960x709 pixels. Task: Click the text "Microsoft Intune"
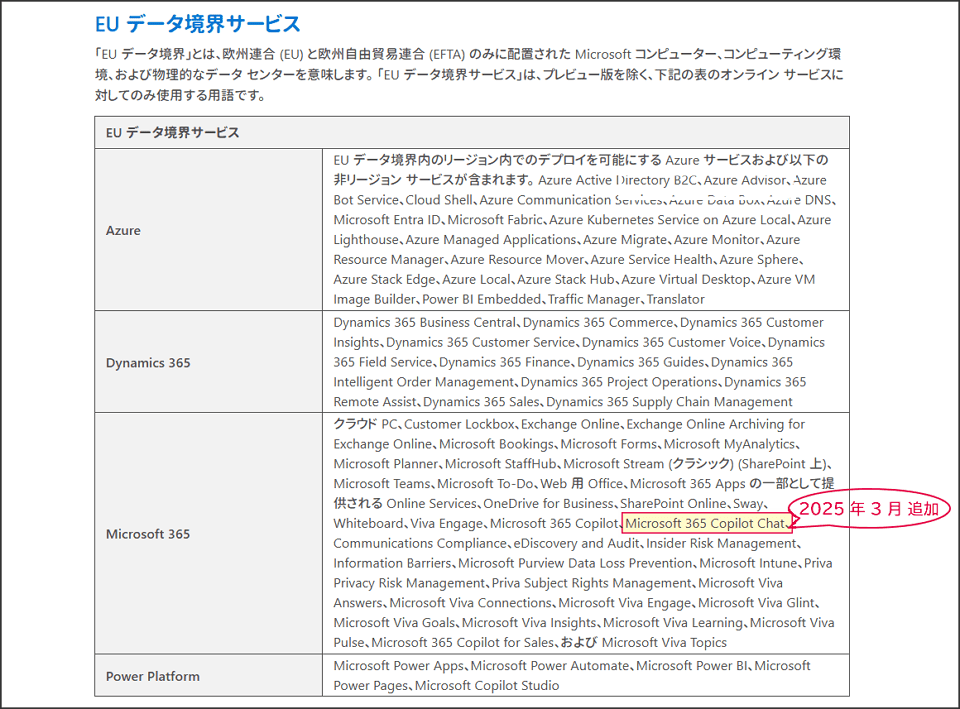(749, 563)
